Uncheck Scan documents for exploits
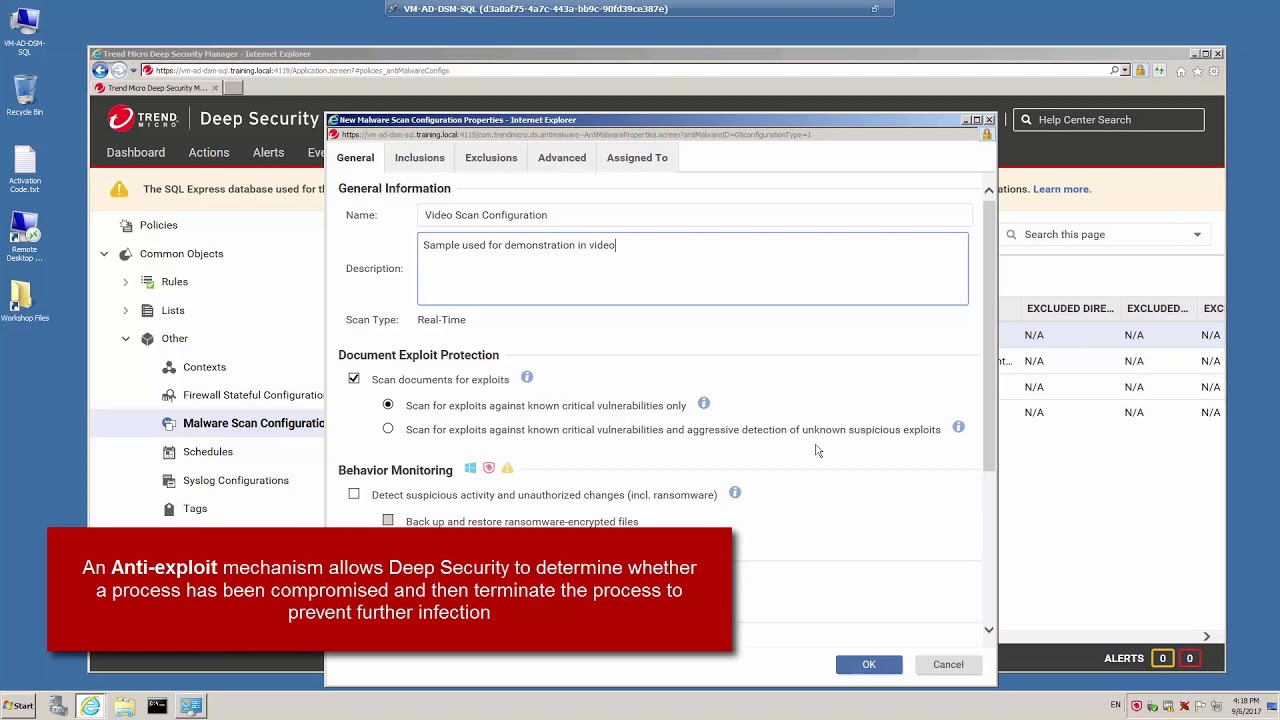This screenshot has width=1280, height=720. point(354,379)
